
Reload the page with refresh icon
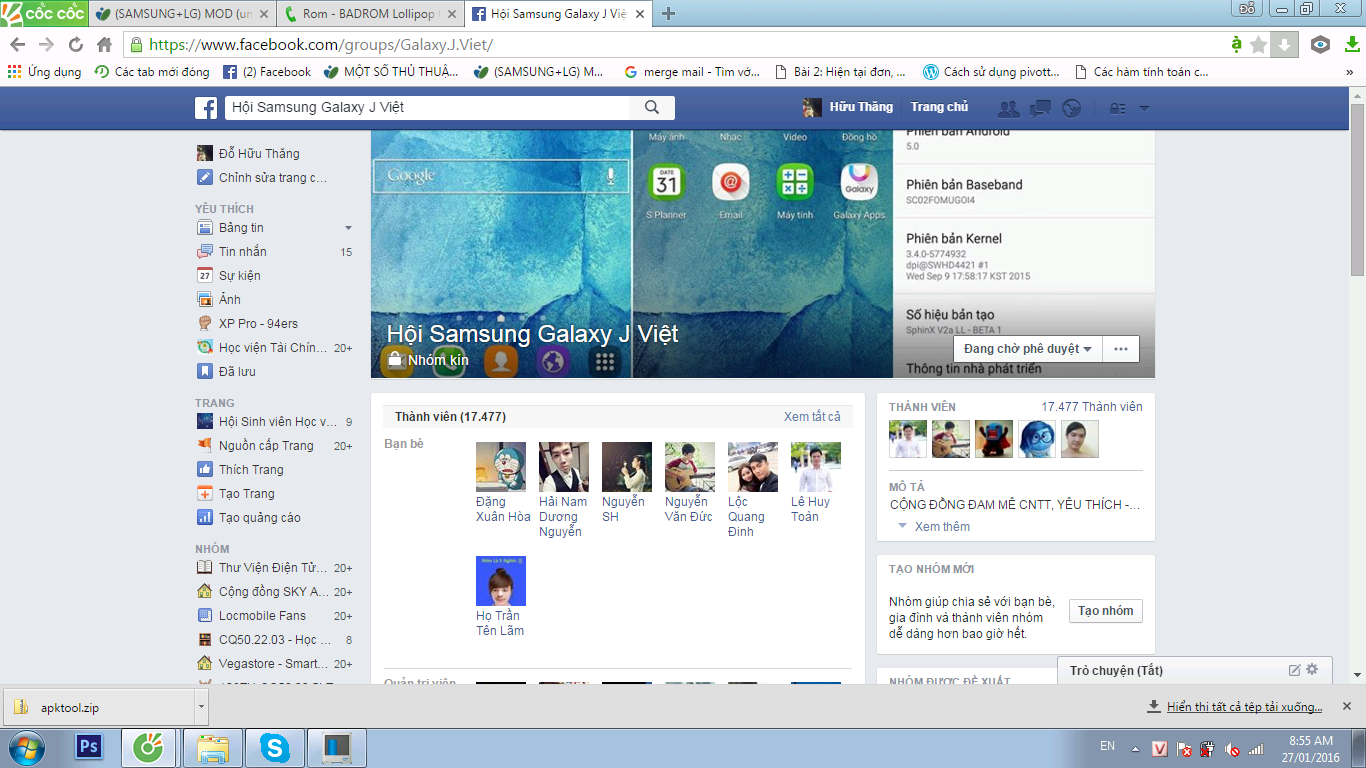tap(75, 45)
